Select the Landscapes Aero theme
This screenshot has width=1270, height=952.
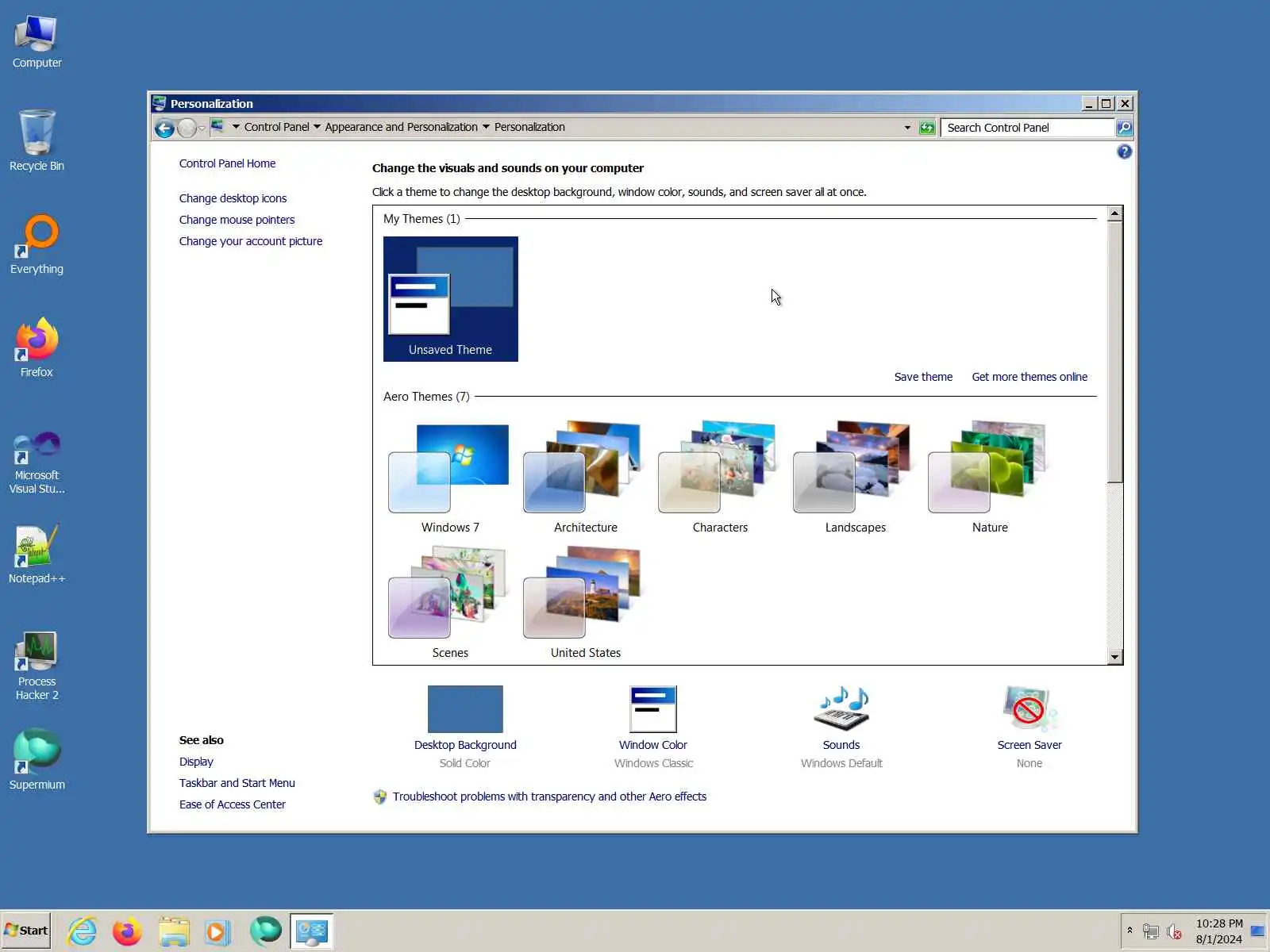(855, 478)
